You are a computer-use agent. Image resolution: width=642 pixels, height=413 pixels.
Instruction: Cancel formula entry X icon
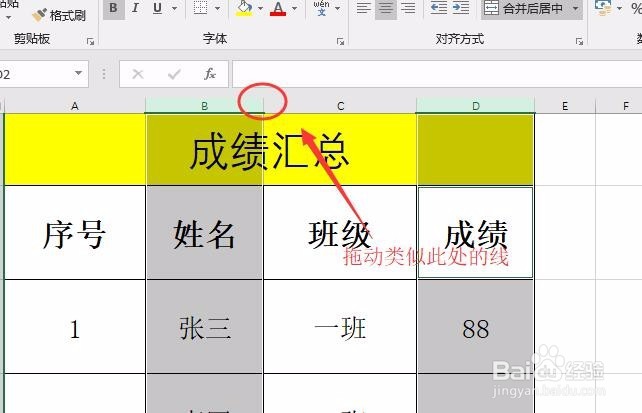coord(138,74)
